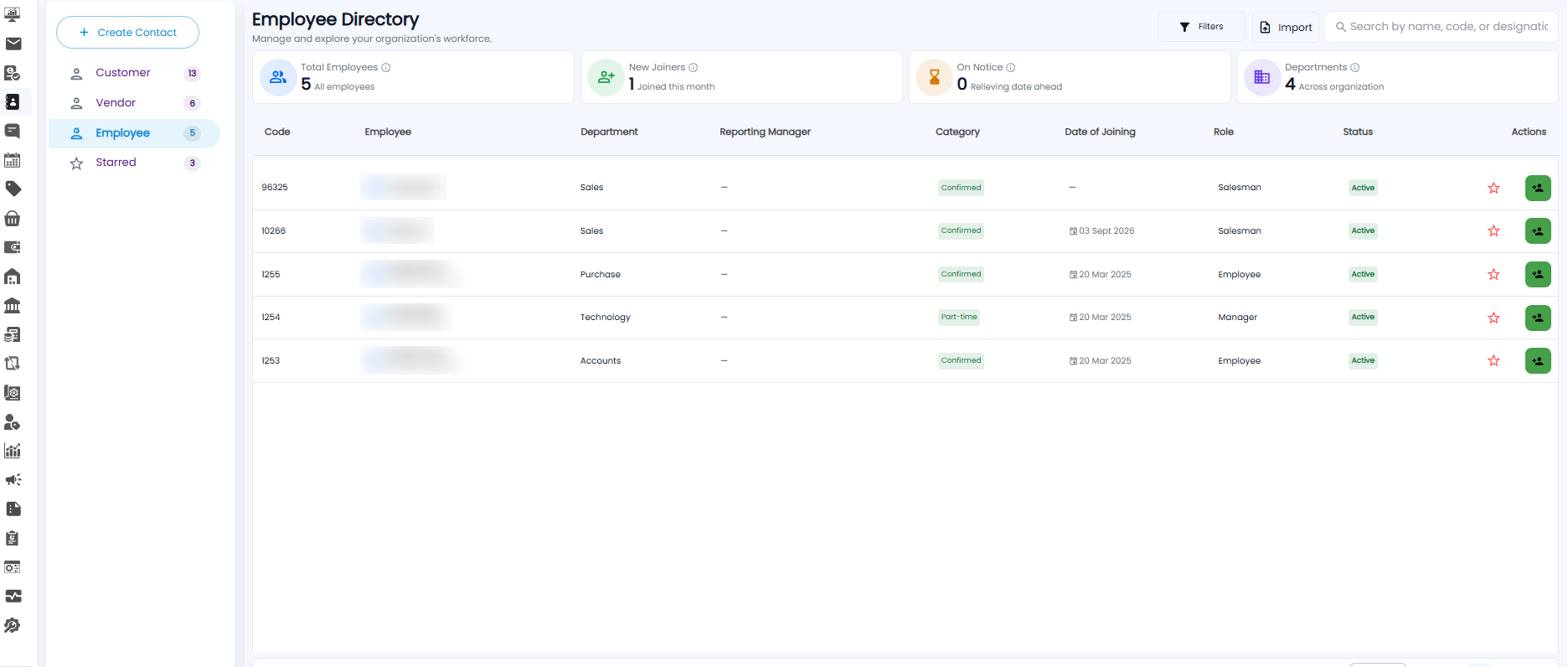Open the clipboard report sidebar icon
Image resolution: width=1568 pixels, height=667 pixels.
coord(13,538)
